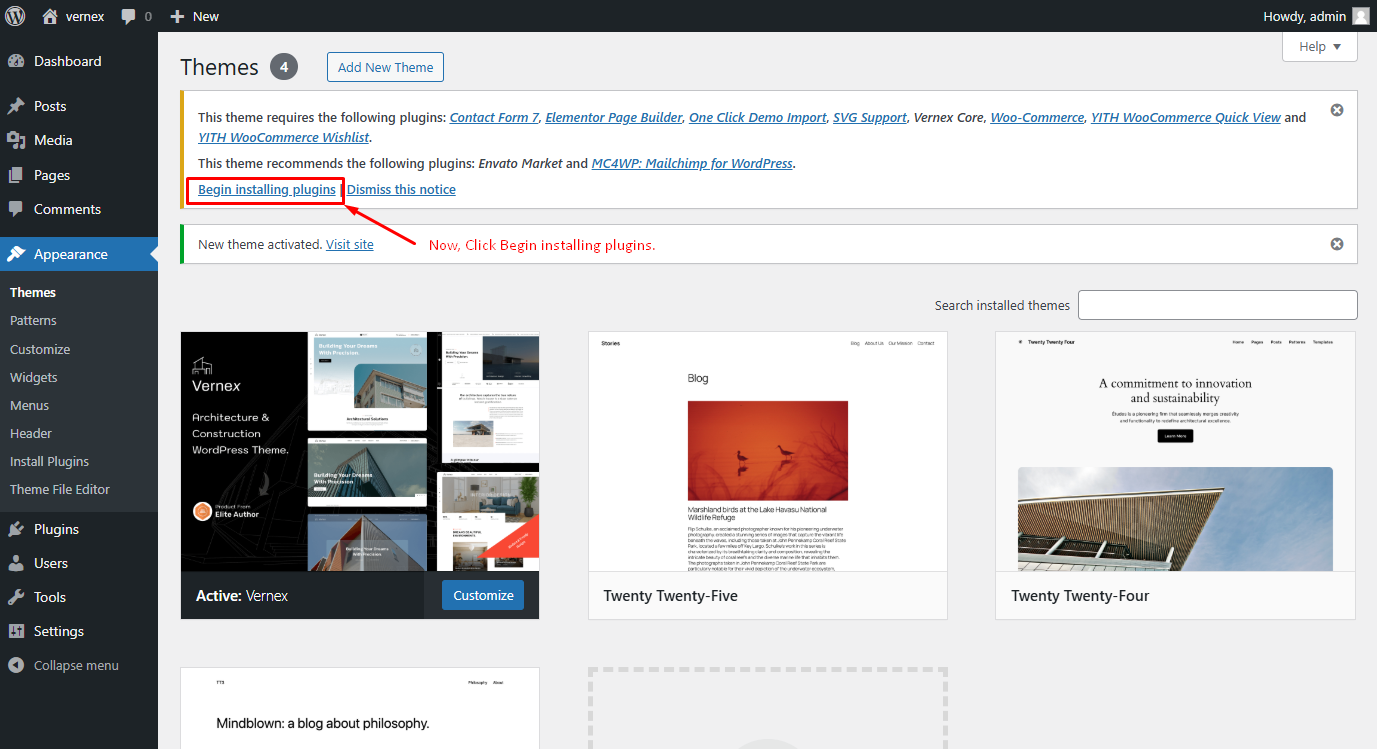
Task: Open the Elementor Page Builder link
Action: tap(614, 117)
